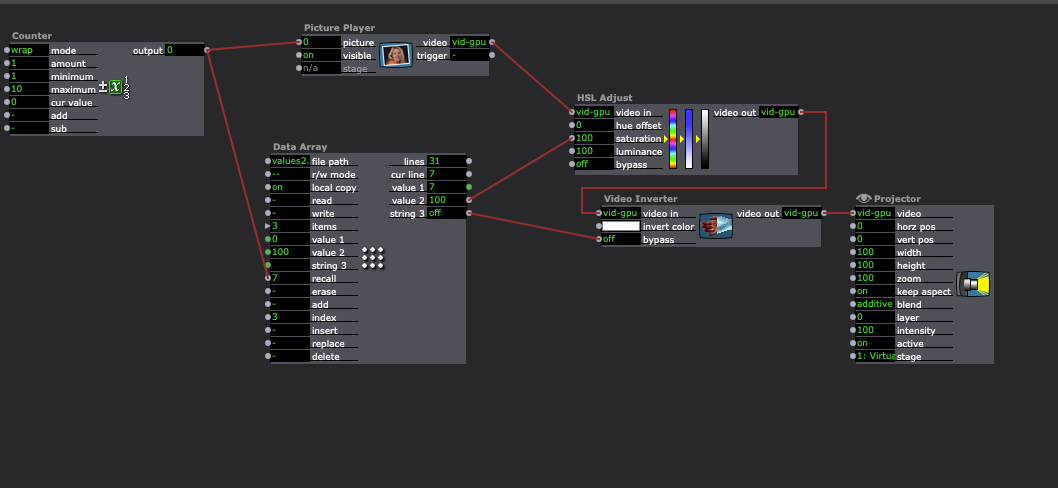Toggle the Picture Player visible value
Viewport: 1058px width, 488px height.
(320, 56)
